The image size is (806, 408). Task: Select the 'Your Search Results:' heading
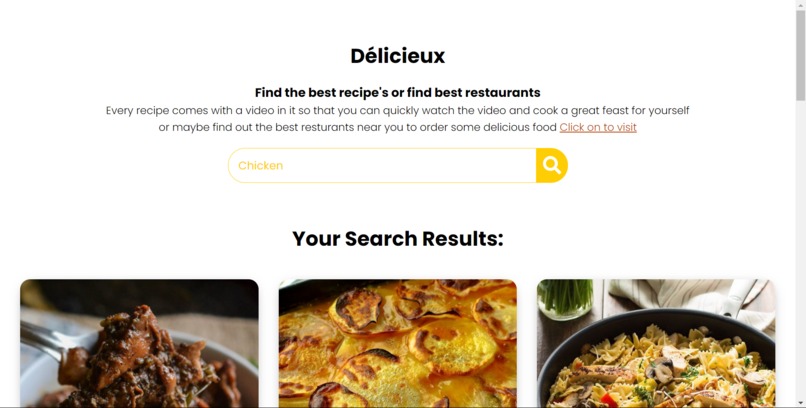tap(397, 238)
